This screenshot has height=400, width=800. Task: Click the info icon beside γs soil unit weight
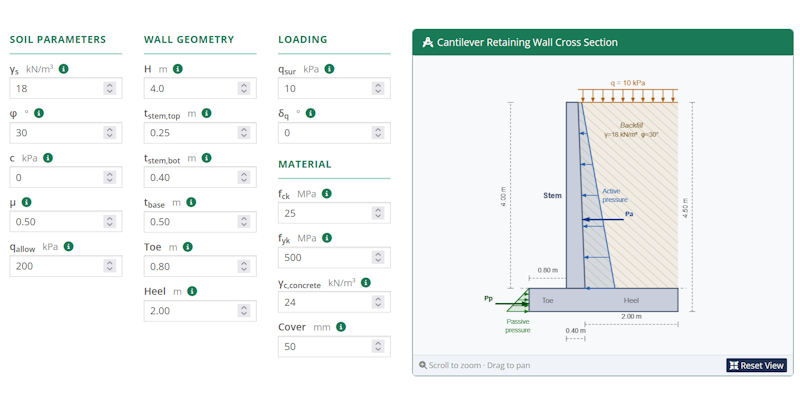click(63, 69)
